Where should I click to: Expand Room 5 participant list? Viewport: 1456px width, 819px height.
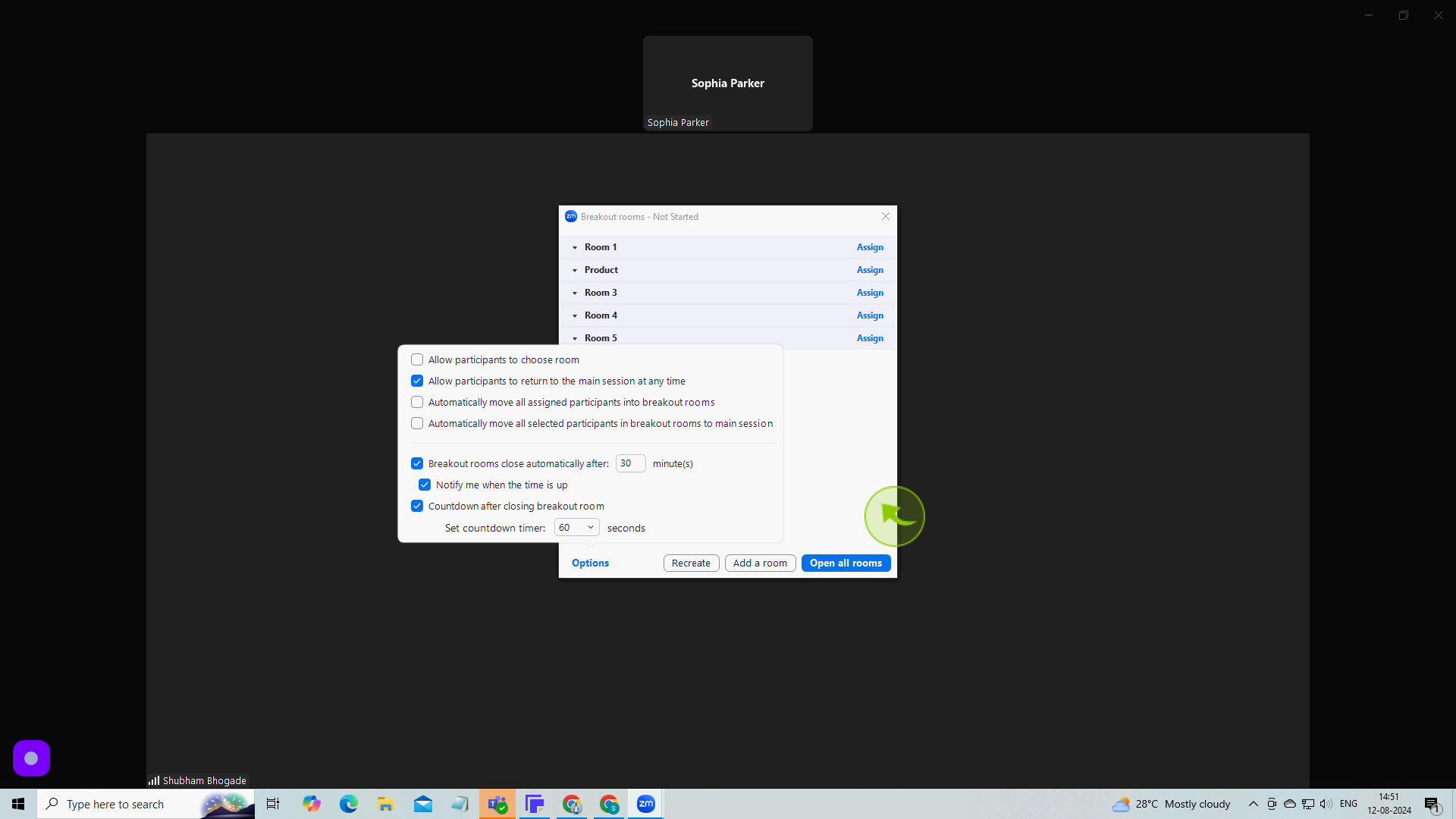coord(575,338)
